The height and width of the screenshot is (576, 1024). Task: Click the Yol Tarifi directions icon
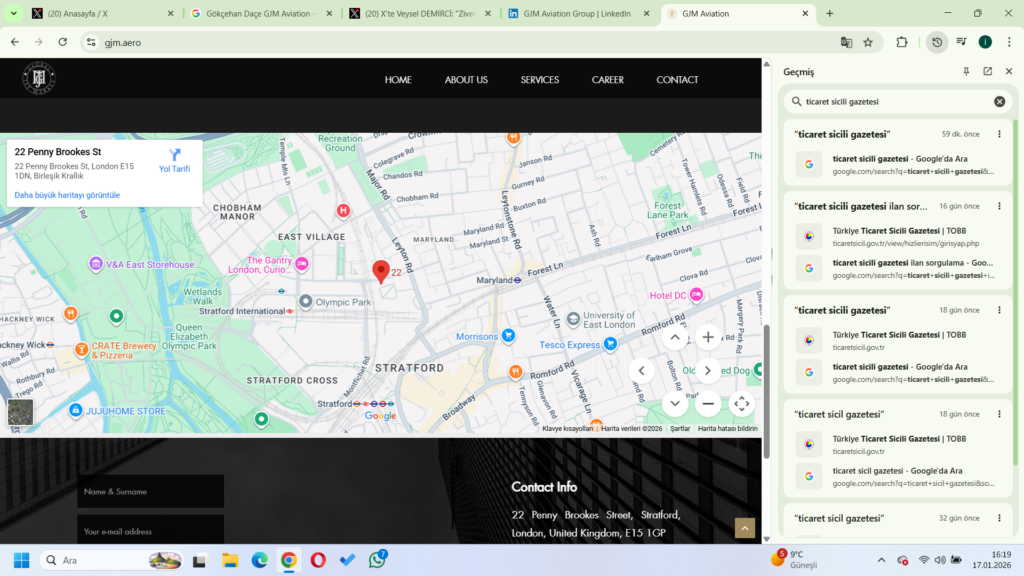pyautogui.click(x=174, y=156)
